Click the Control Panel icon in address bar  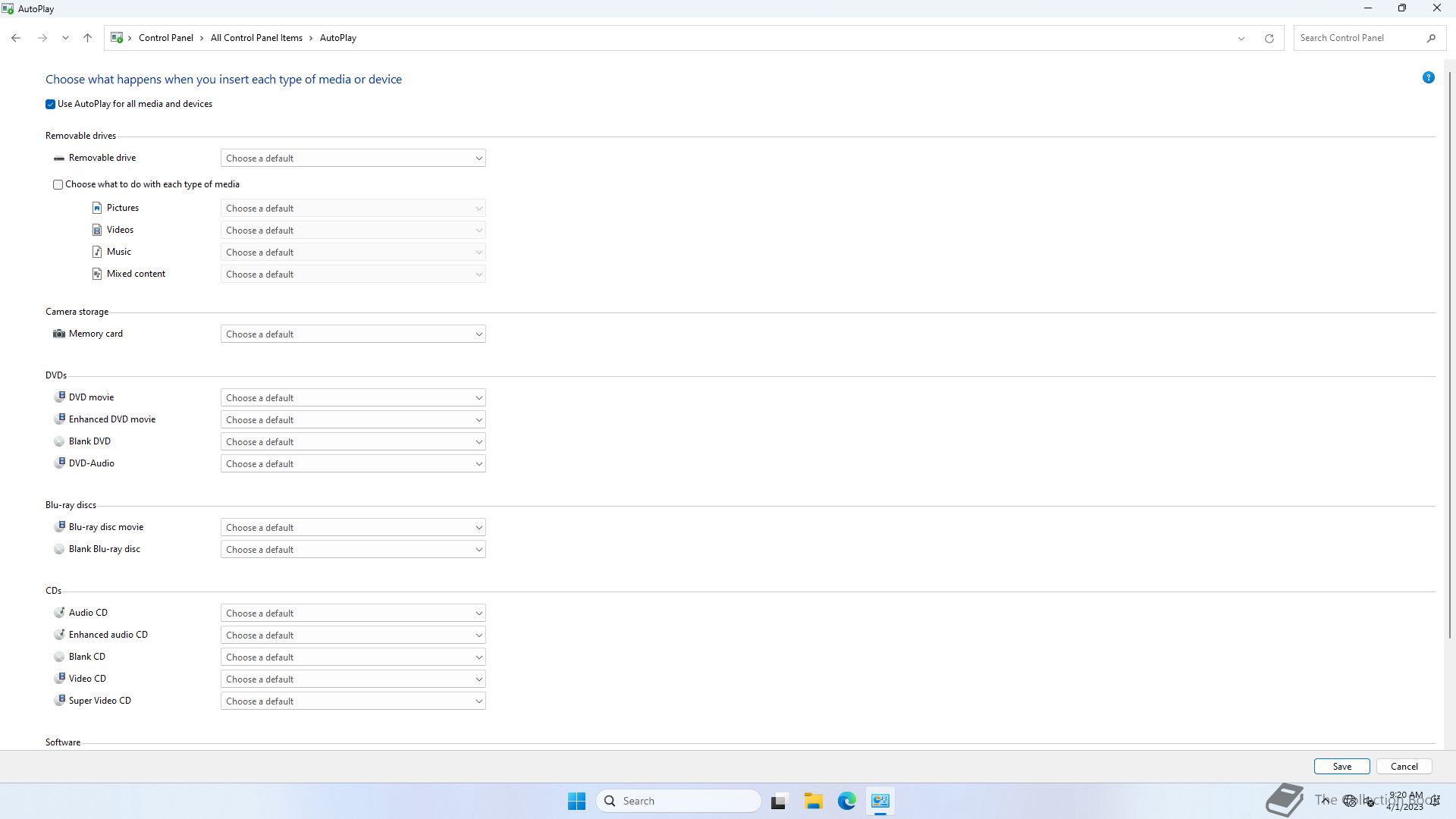click(117, 37)
